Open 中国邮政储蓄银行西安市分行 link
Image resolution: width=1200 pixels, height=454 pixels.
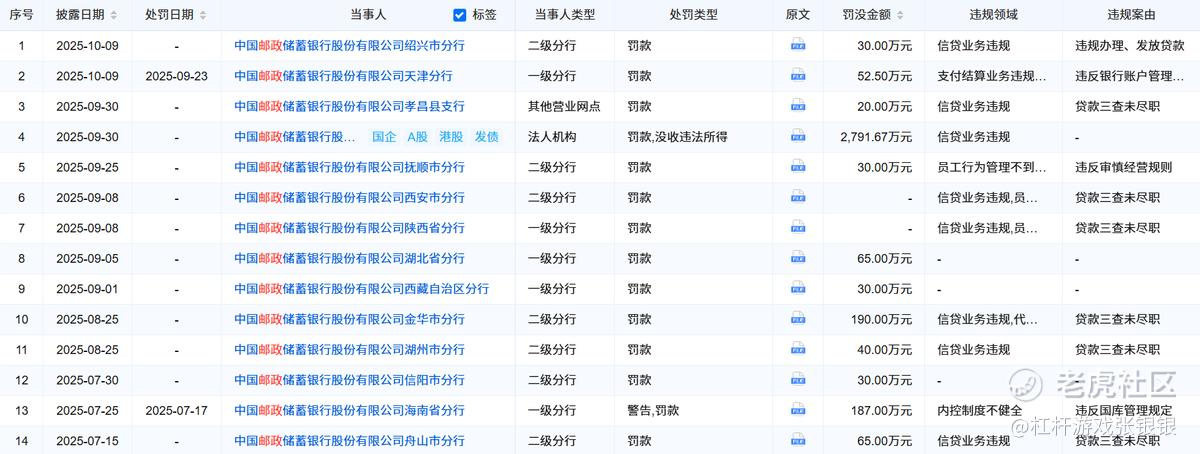pos(349,198)
